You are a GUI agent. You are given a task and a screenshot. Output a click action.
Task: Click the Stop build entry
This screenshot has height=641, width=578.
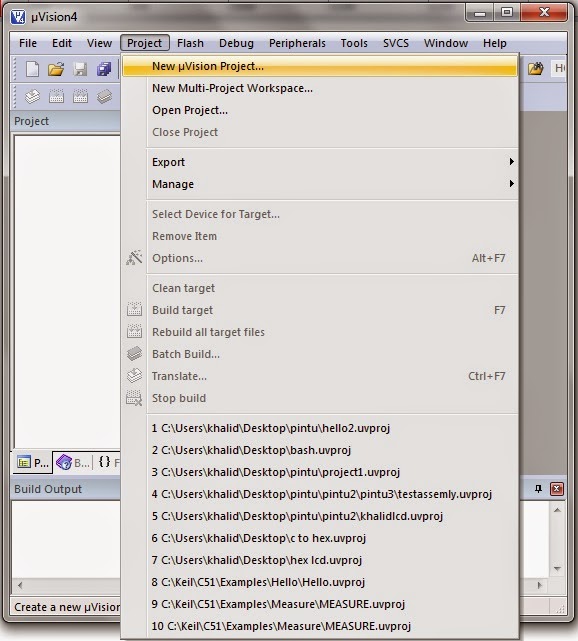point(320,398)
